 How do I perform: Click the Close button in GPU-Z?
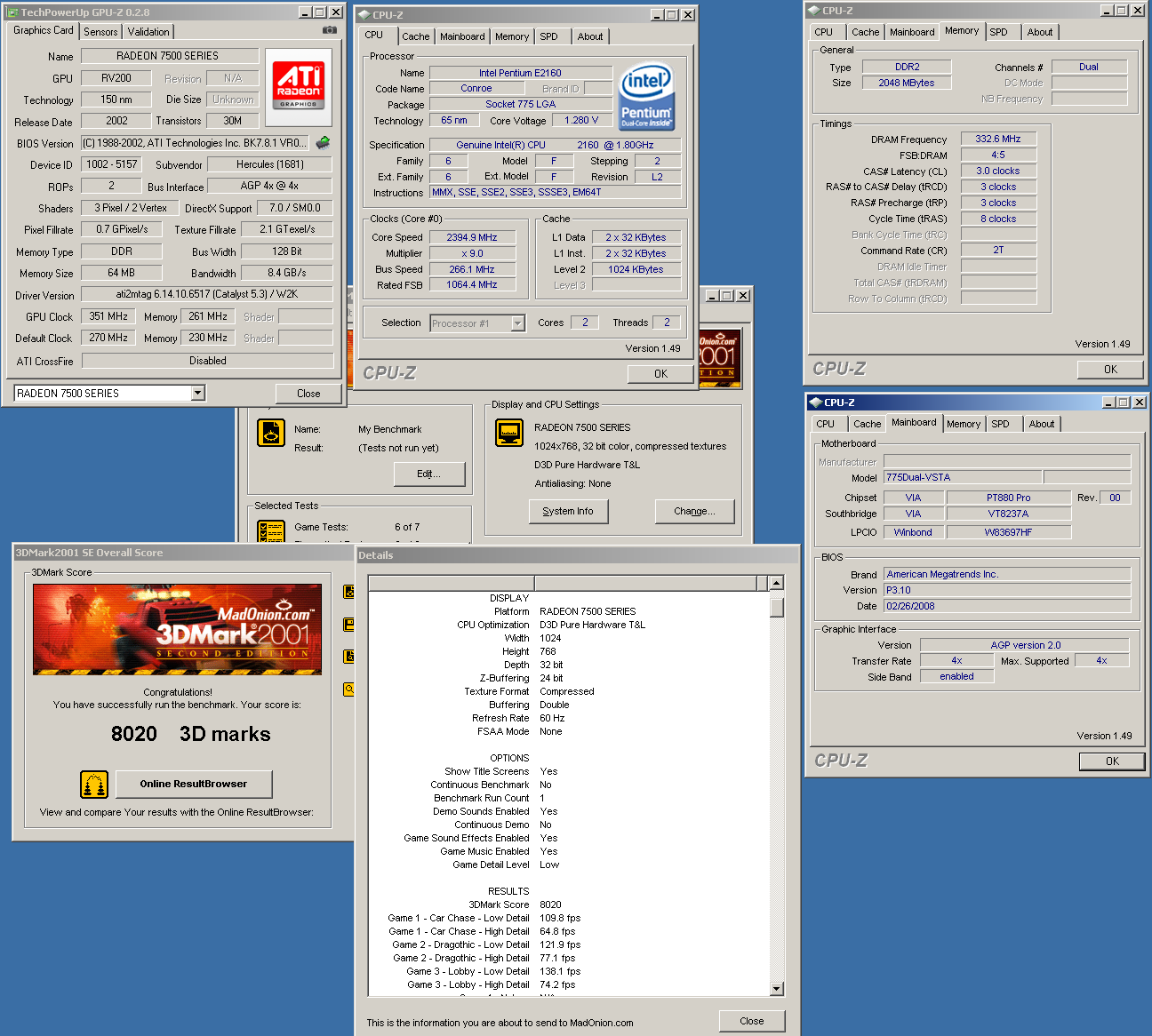[308, 394]
